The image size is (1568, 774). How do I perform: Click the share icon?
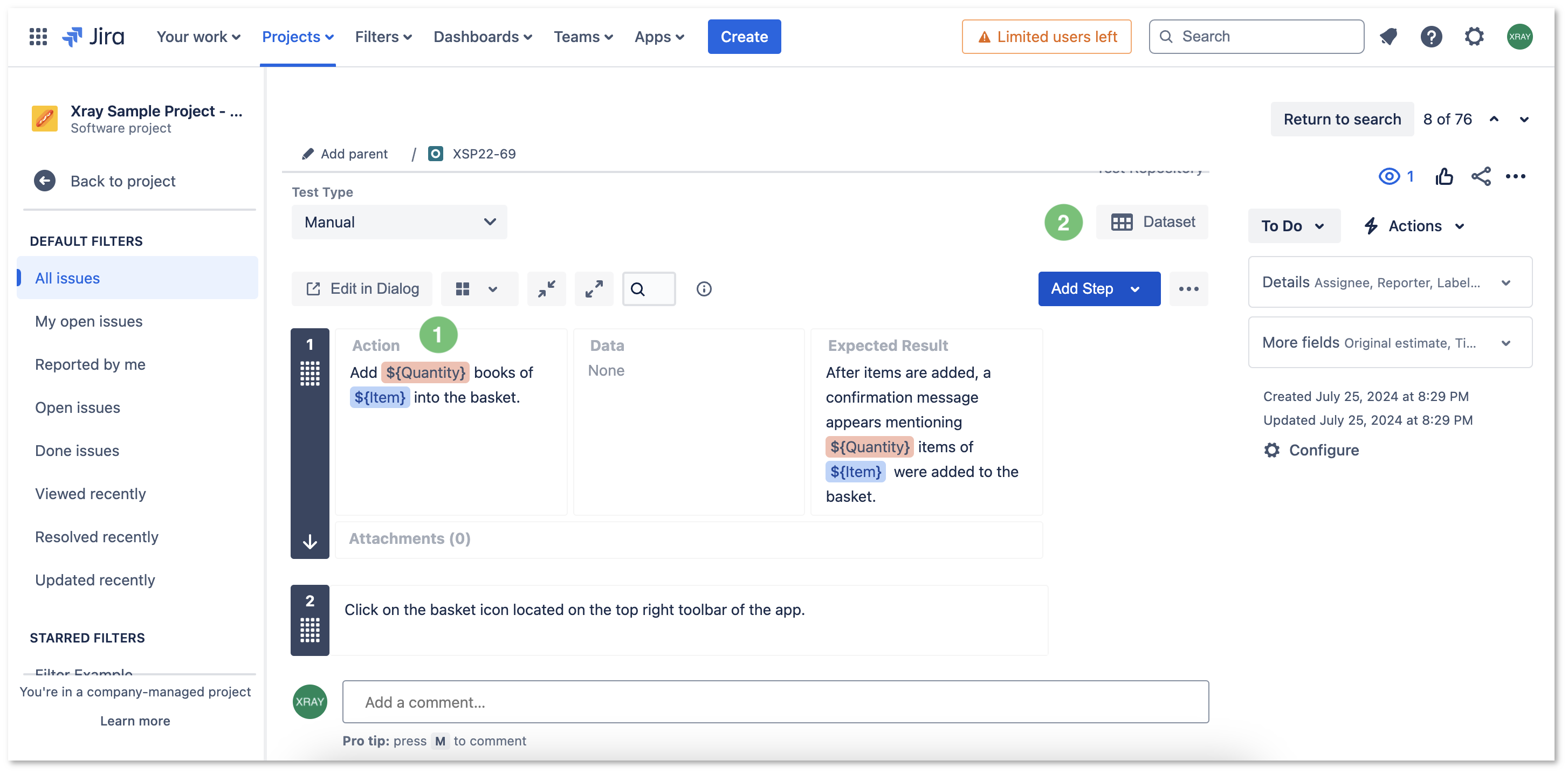(x=1481, y=176)
